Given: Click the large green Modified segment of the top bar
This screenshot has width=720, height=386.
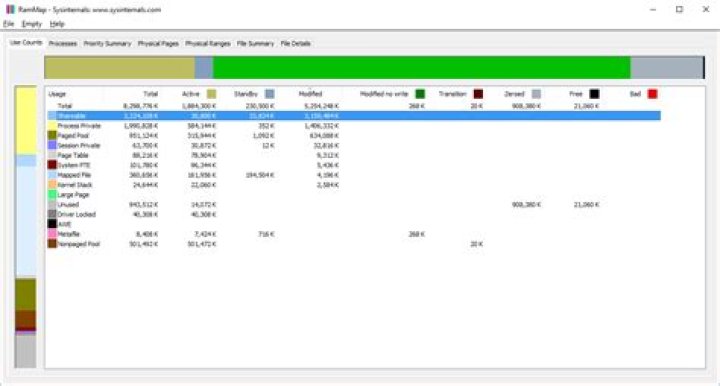Looking at the screenshot, I should click(x=422, y=67).
